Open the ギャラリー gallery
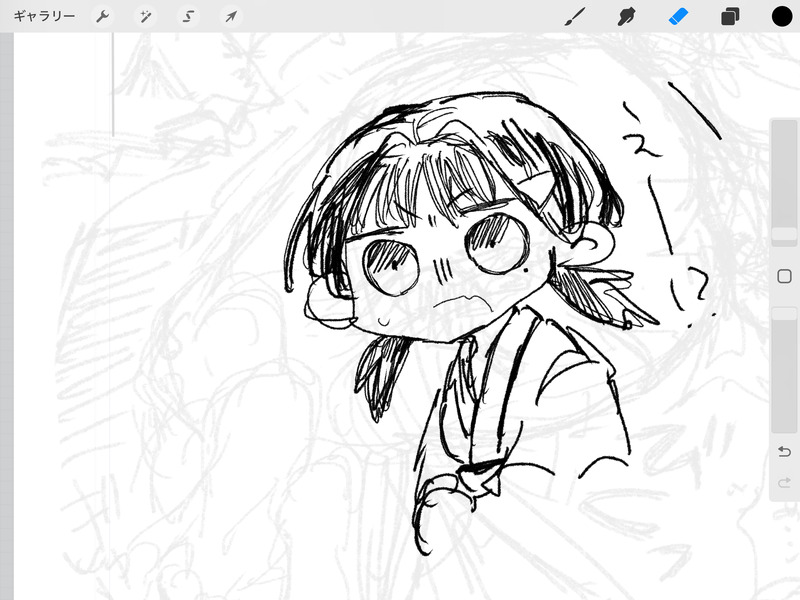The image size is (800, 600). click(44, 16)
